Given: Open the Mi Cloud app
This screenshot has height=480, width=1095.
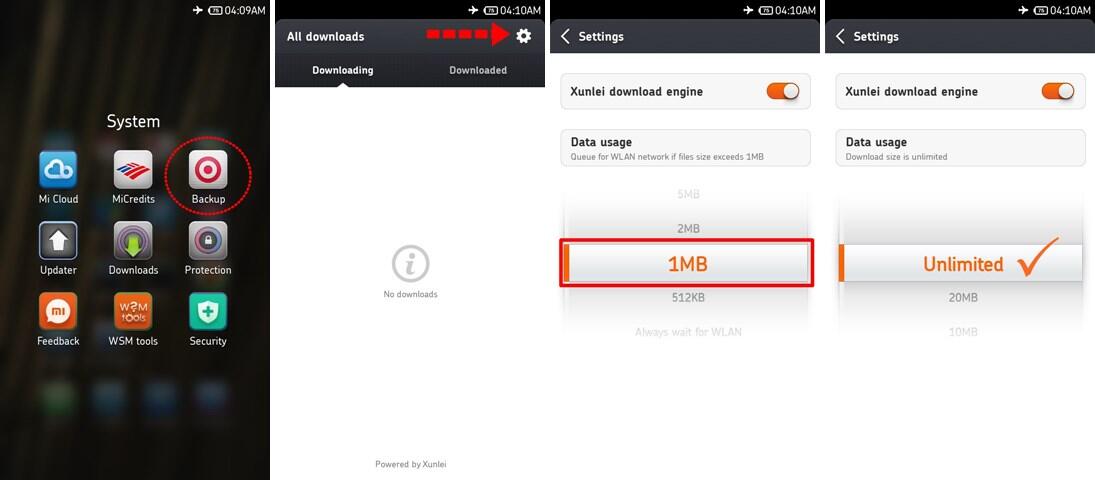Looking at the screenshot, I should pos(58,170).
